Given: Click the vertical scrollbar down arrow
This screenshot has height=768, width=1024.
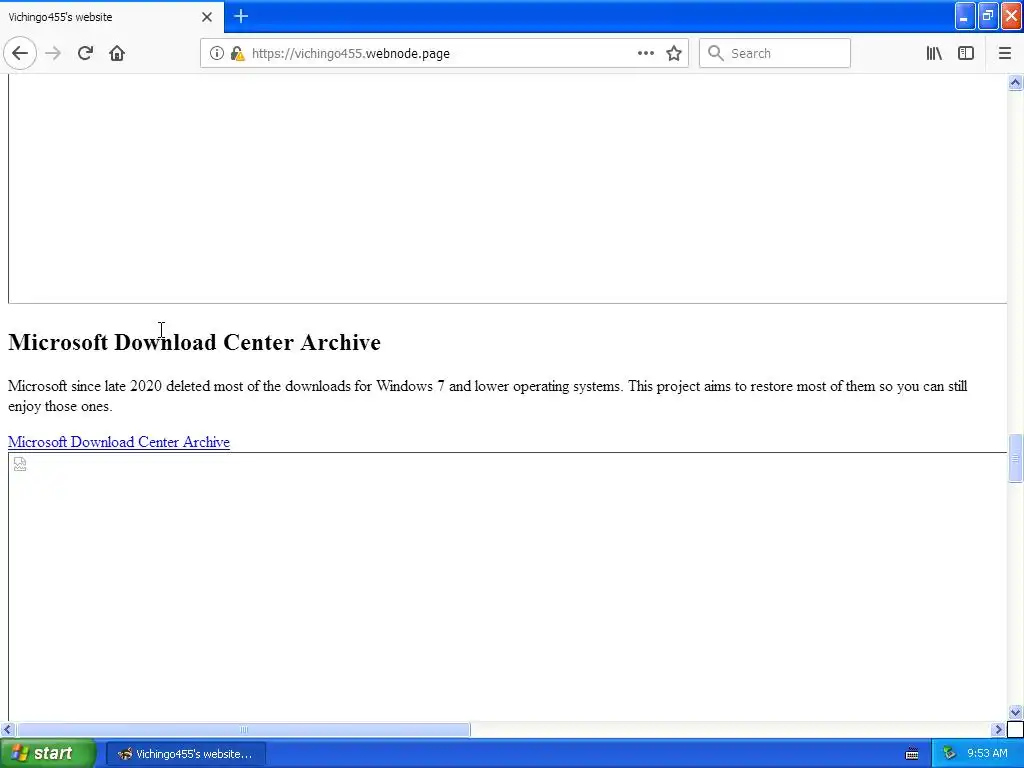Looking at the screenshot, I should [x=1016, y=712].
